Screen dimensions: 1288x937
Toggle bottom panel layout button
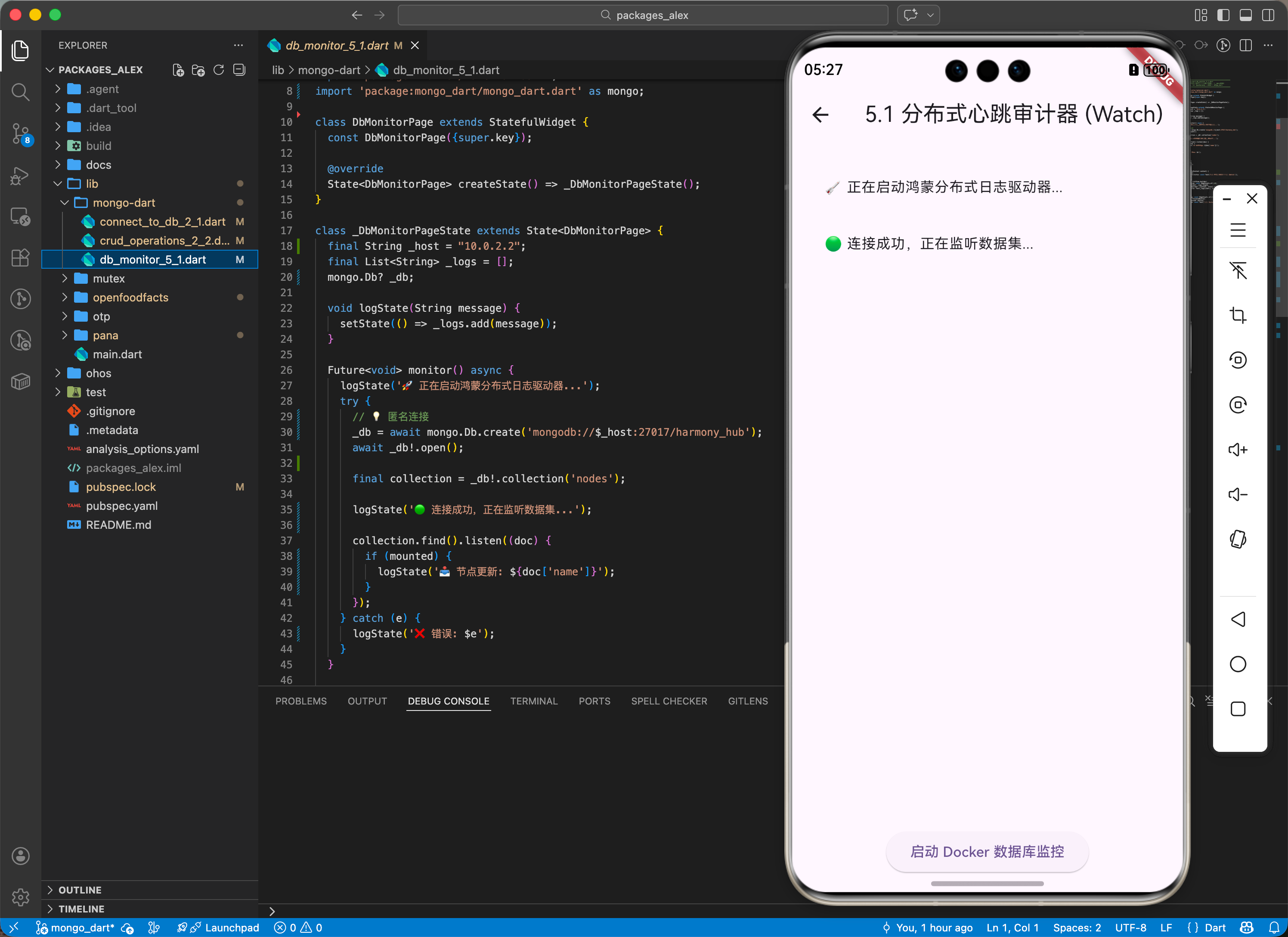click(x=1245, y=16)
